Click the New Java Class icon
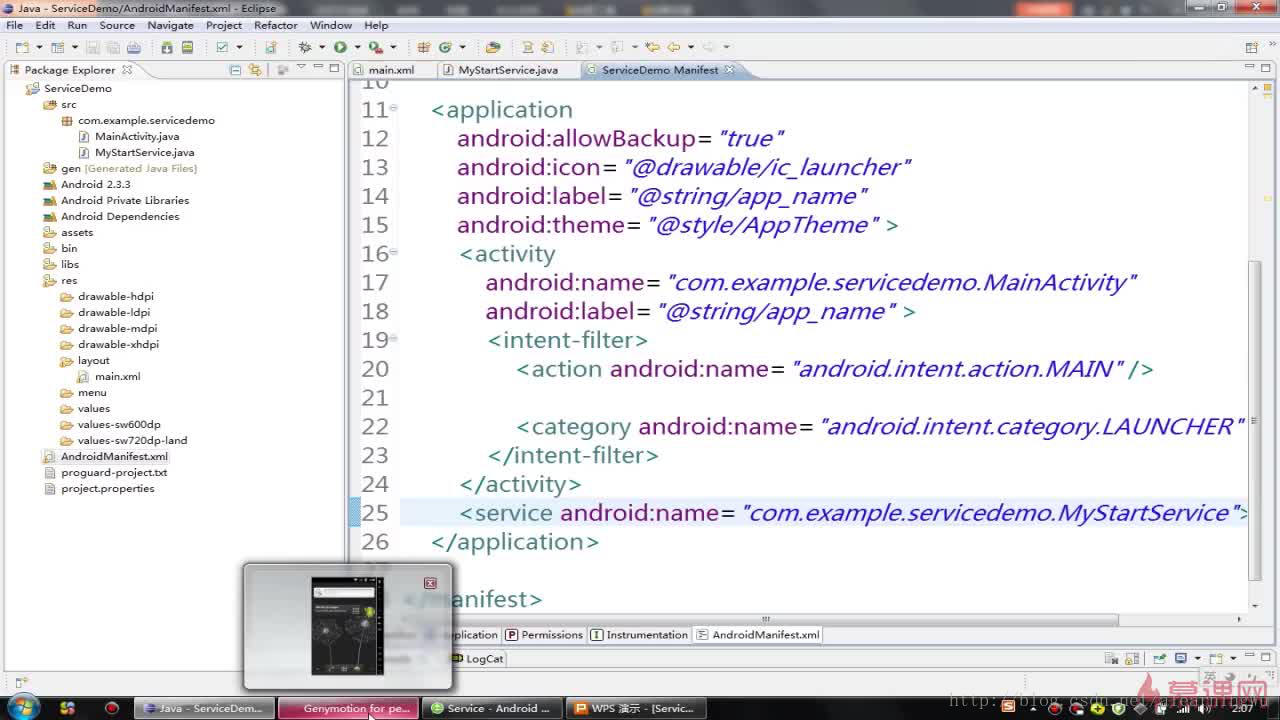Viewport: 1280px width, 720px height. coord(446,47)
